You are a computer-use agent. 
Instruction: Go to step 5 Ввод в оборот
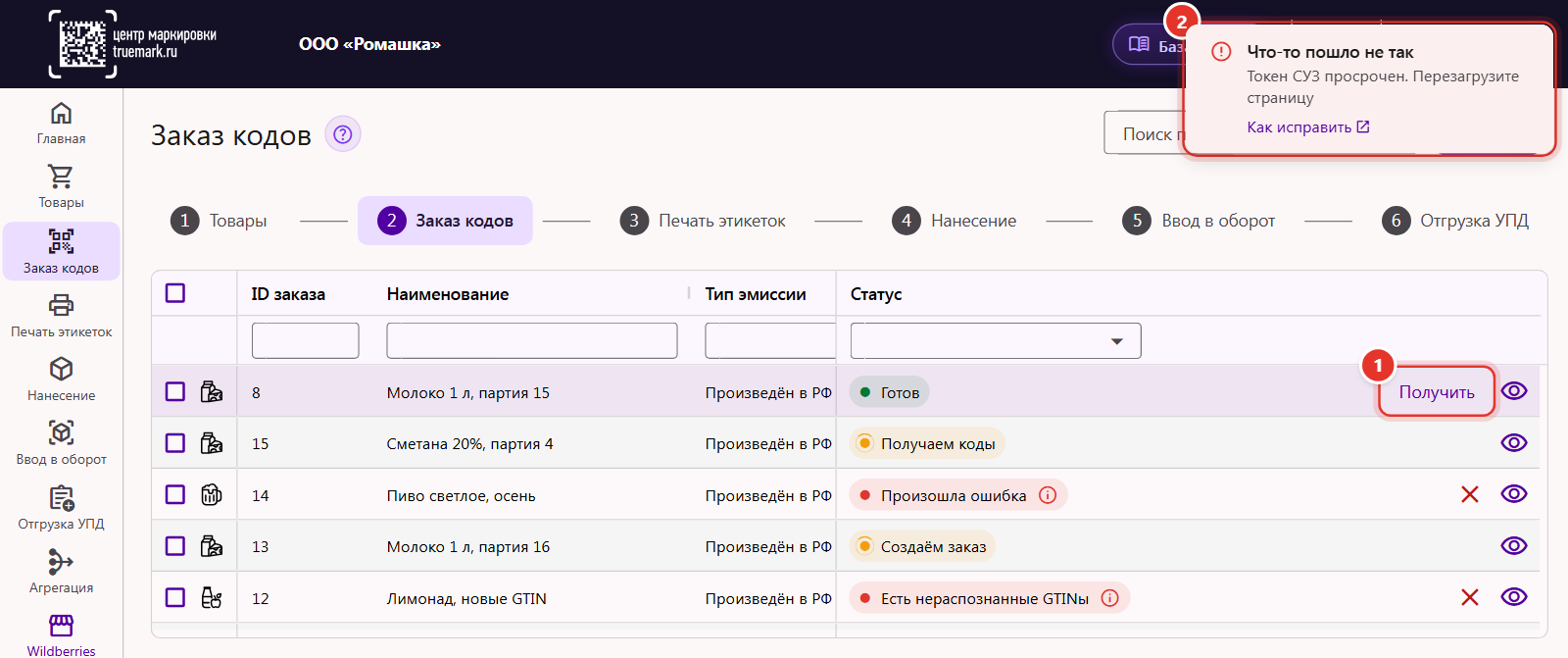click(x=1199, y=221)
